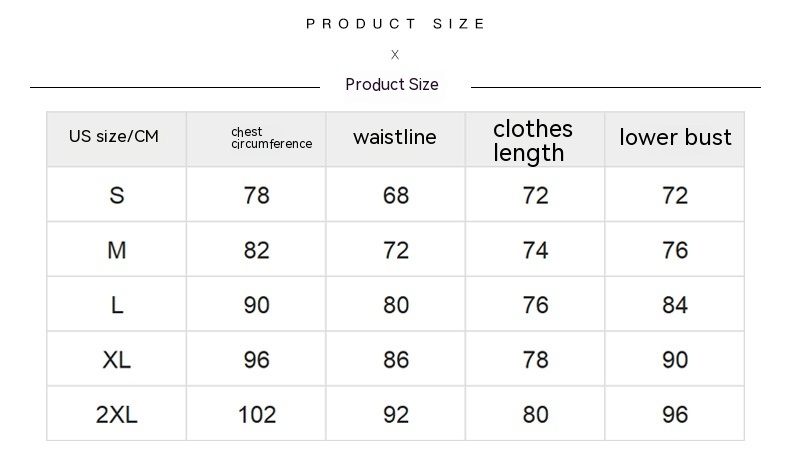Image resolution: width=790 pixels, height=451 pixels.
Task: Select the chest value 102 for 2XL
Action: pyautogui.click(x=257, y=414)
